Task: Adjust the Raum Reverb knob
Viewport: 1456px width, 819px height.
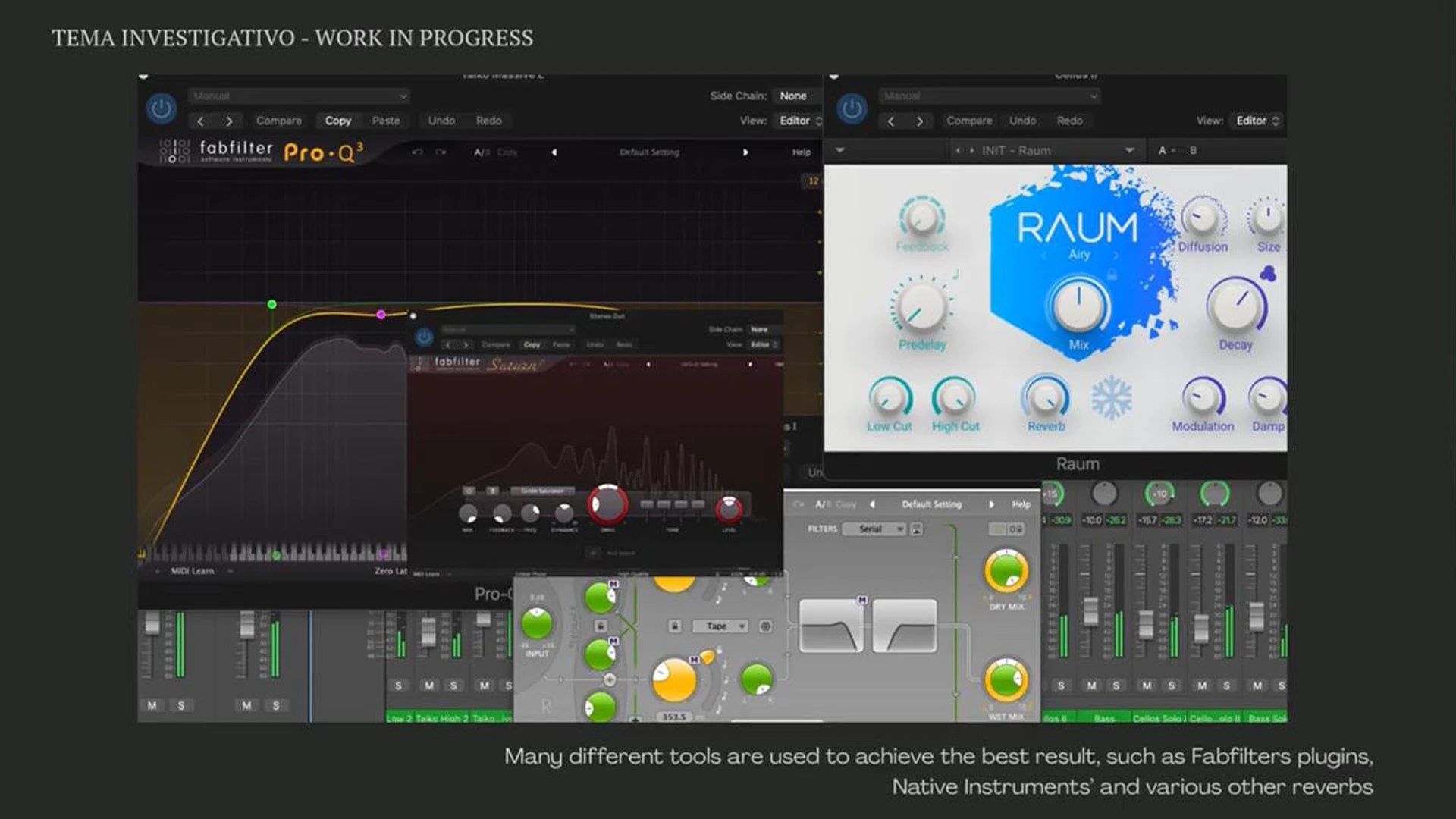Action: tap(1046, 397)
